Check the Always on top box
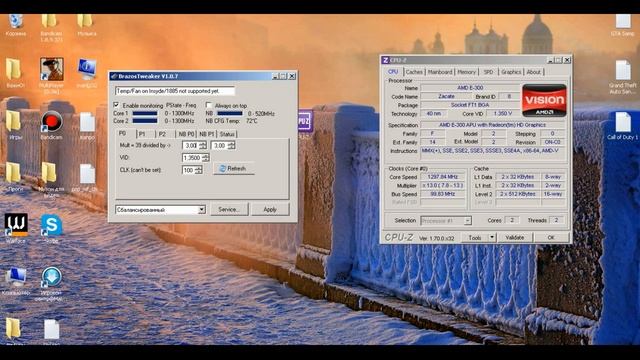640x360 pixels. coord(209,105)
